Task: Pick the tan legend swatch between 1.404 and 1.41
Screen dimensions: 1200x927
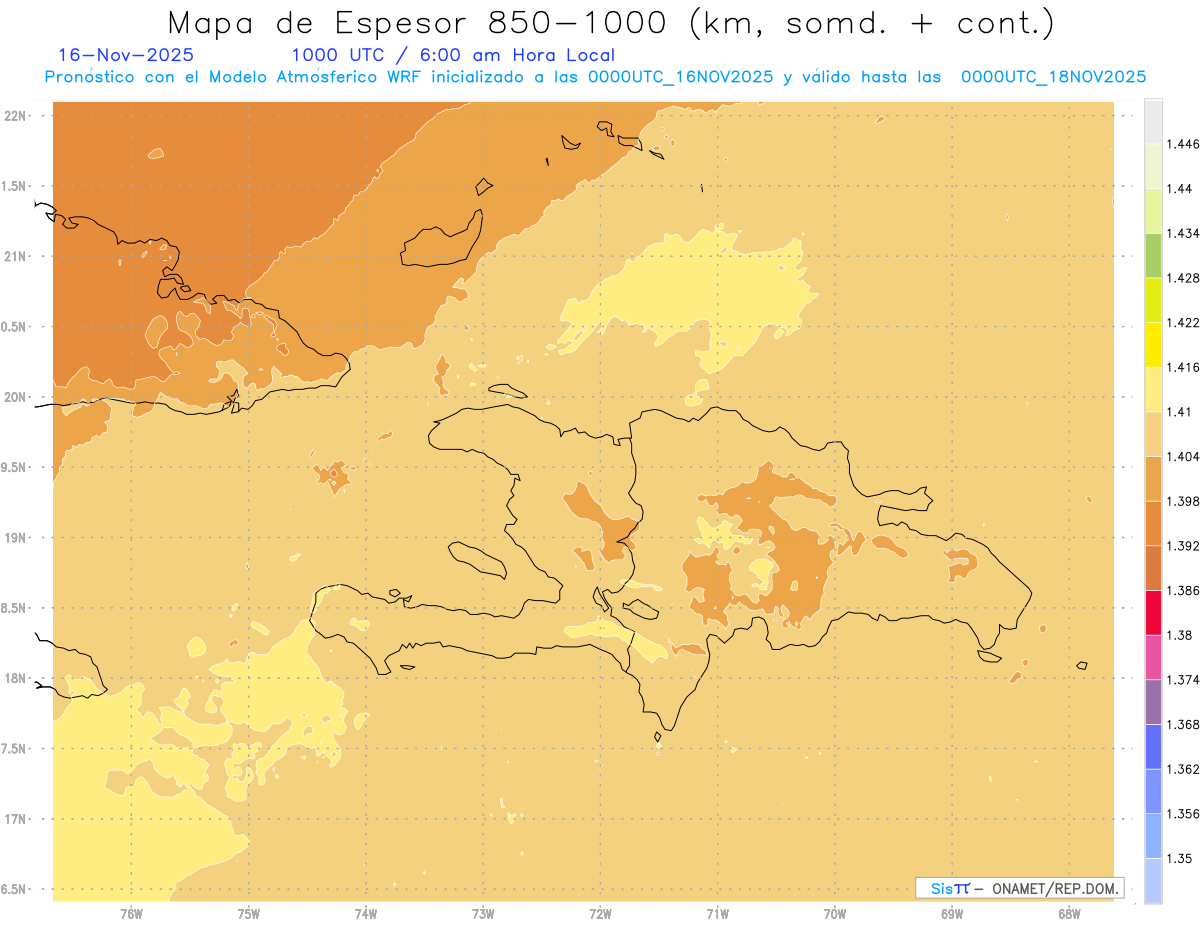Action: 1153,434
